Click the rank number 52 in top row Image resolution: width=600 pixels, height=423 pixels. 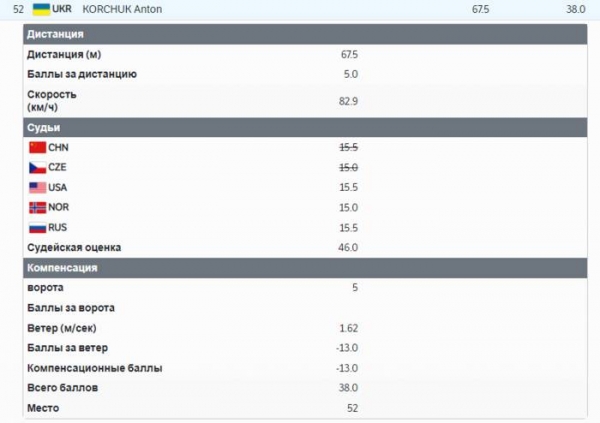(18, 9)
